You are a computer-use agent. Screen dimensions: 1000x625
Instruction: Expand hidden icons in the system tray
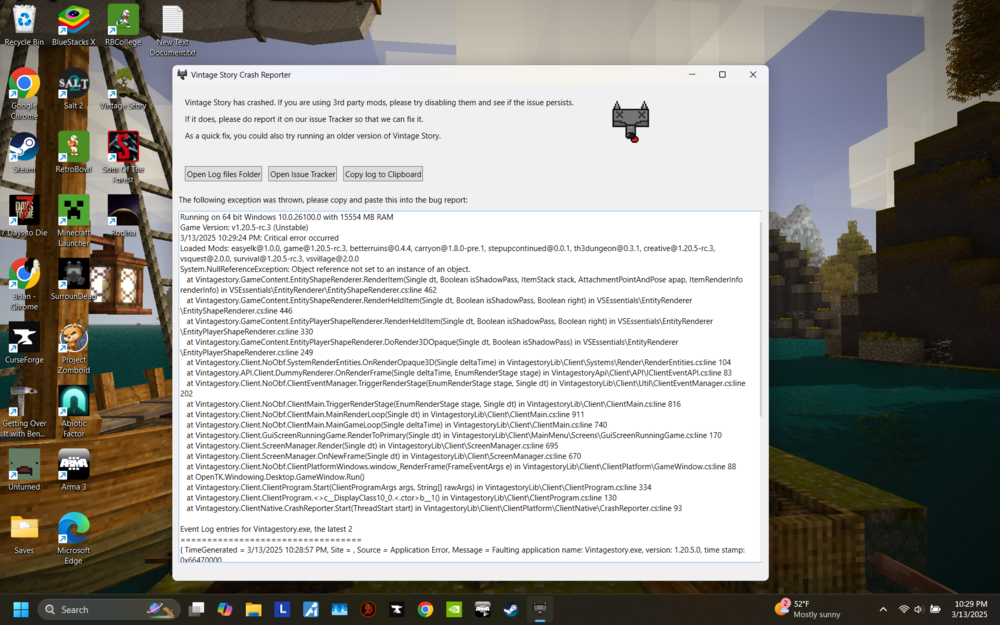(x=884, y=608)
